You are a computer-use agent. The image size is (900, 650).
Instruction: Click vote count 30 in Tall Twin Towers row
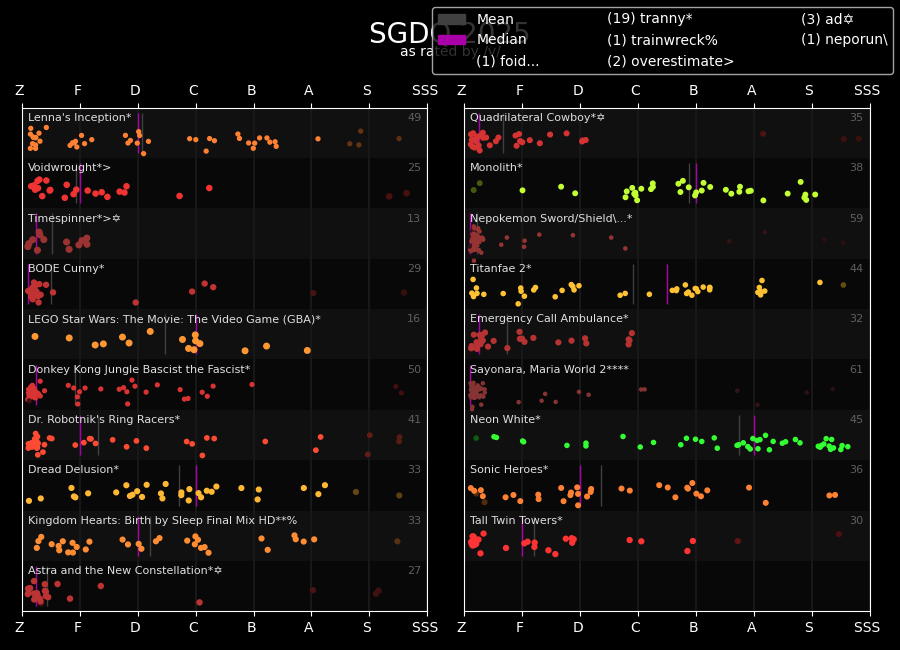click(856, 520)
